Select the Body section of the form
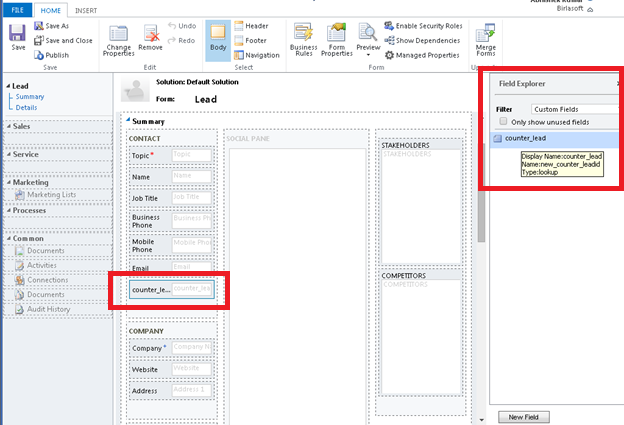The image size is (624, 425). tap(218, 40)
